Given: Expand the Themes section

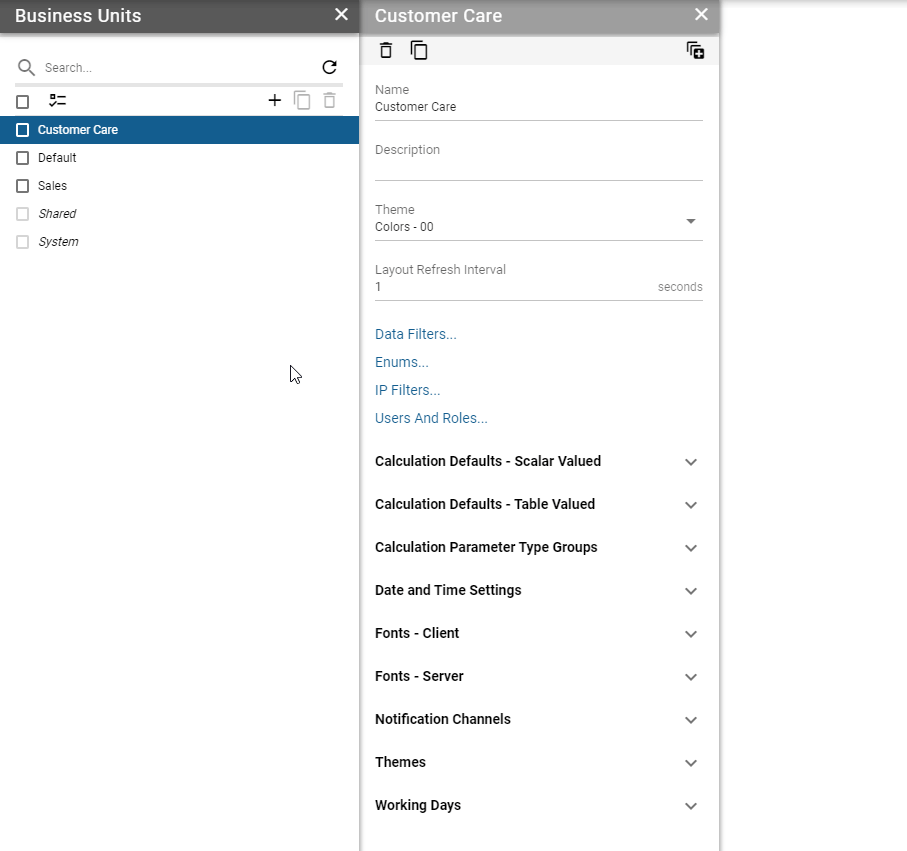Looking at the screenshot, I should pyautogui.click(x=690, y=763).
